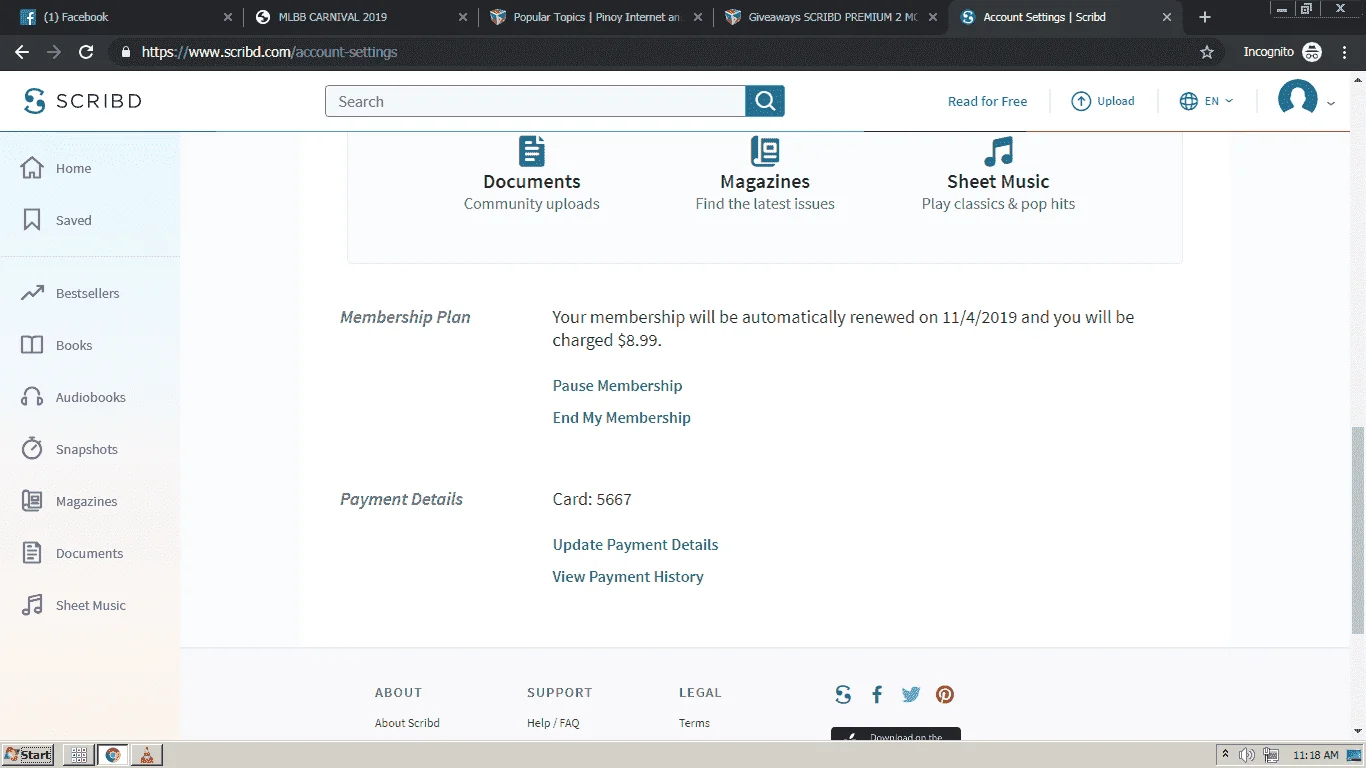1366x768 pixels.
Task: Reload the page with the browser refresh button
Action: coord(86,52)
